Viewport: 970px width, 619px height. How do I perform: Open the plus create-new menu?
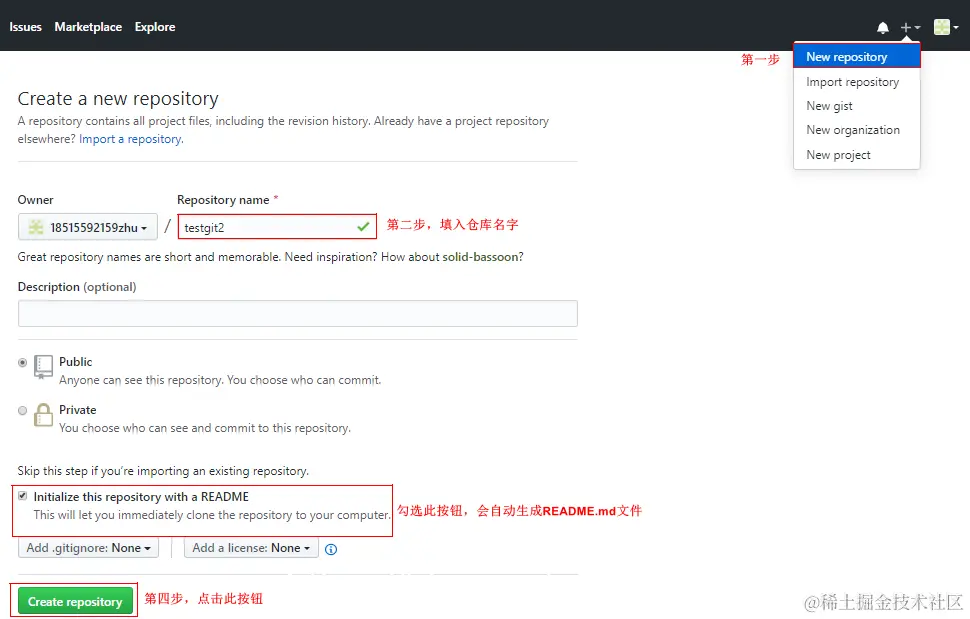click(910, 27)
